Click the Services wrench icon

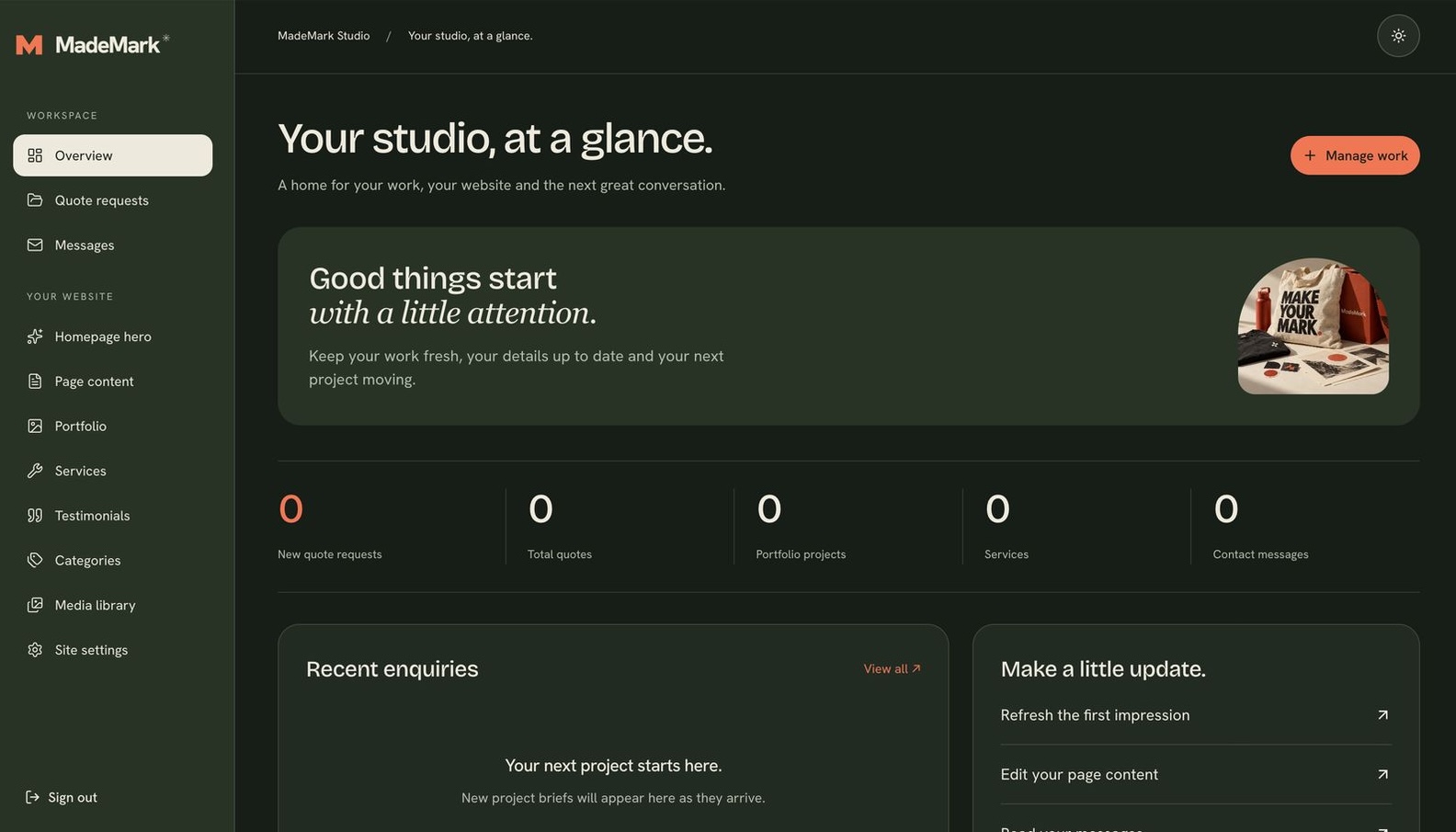(35, 471)
